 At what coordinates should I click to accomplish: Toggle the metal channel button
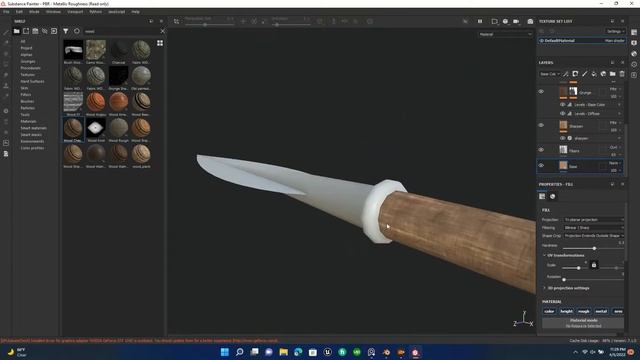click(x=601, y=311)
